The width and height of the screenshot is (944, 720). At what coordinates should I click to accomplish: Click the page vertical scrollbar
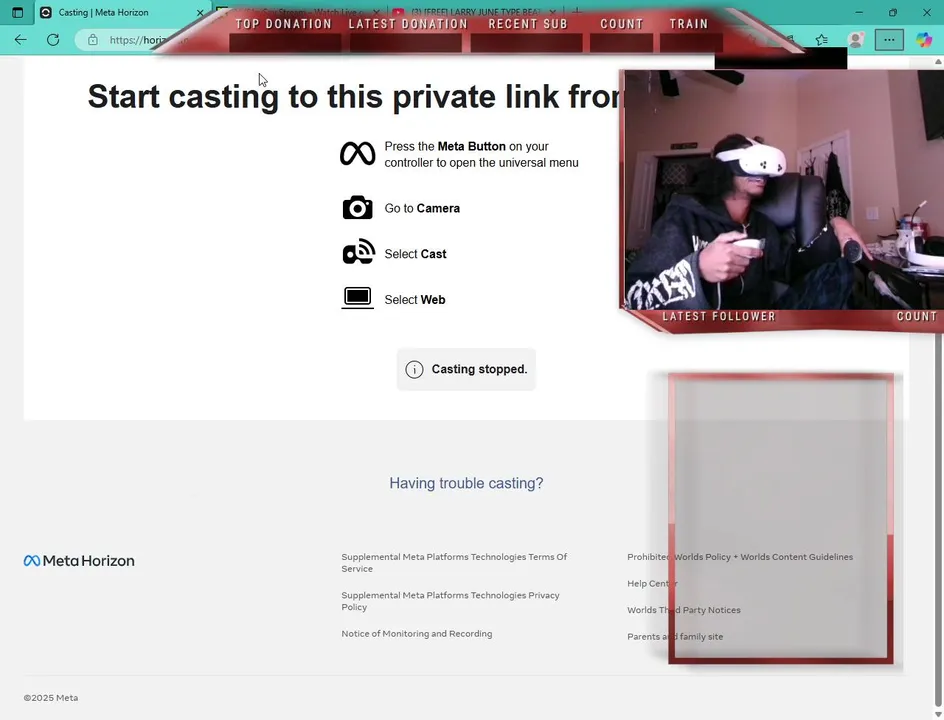[938, 385]
